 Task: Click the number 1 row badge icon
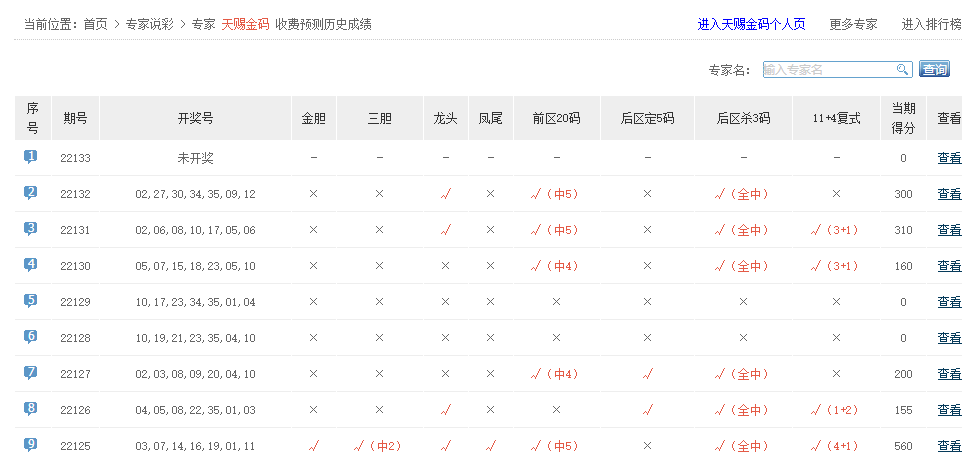point(31,157)
